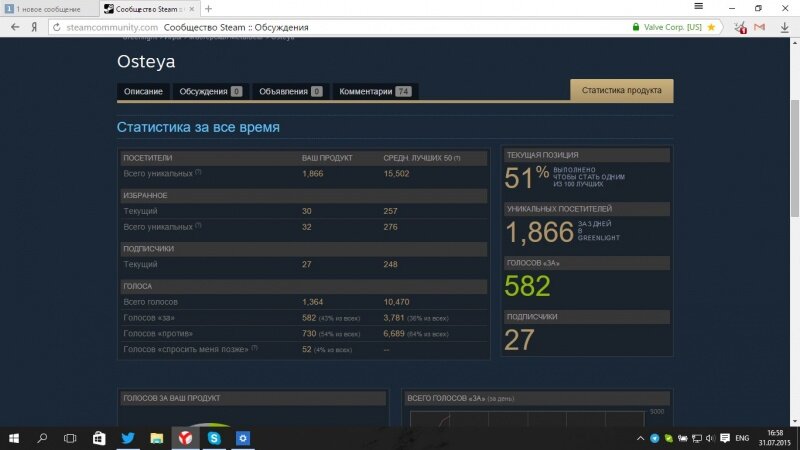Launch Skype from the taskbar
The image size is (800, 450).
pyautogui.click(x=214, y=438)
